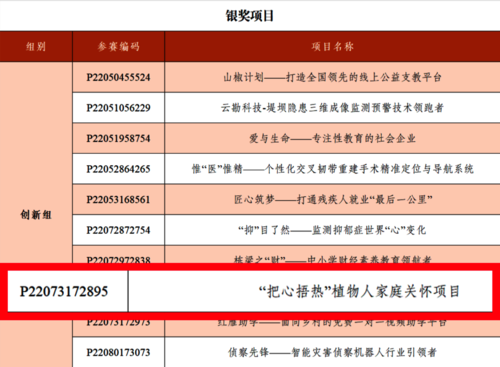Click project "抑"目了然 depression monitoring row
500x367 pixels.
coord(332,230)
